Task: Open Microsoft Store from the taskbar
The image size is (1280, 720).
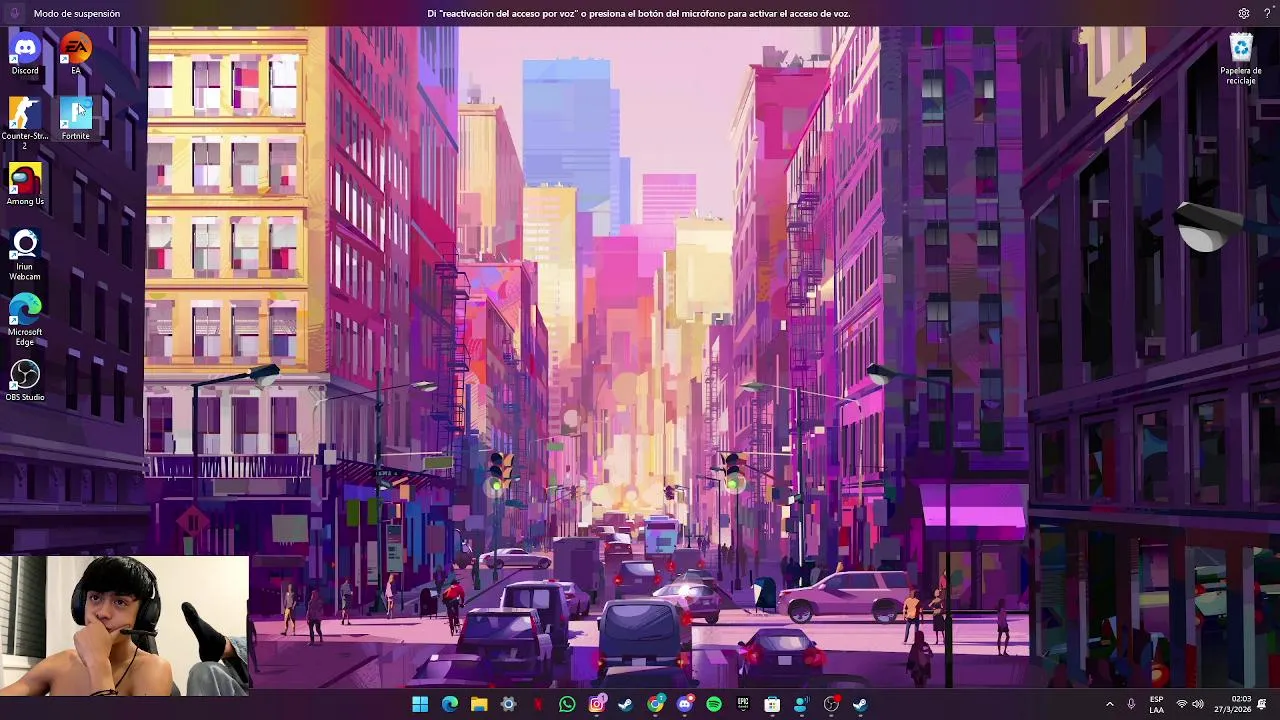Action: [772, 704]
